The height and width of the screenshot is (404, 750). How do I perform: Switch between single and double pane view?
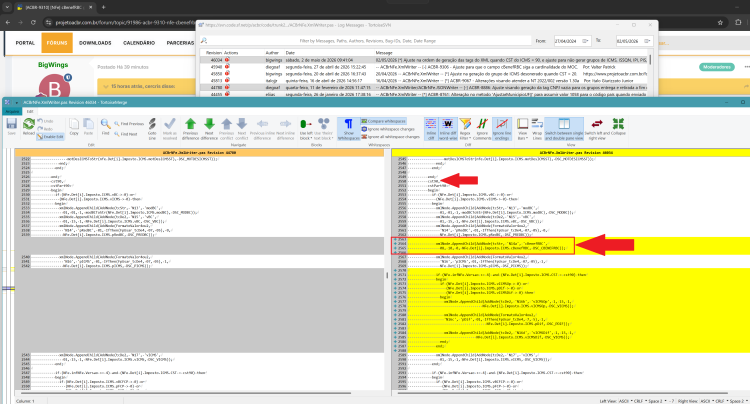tap(564, 129)
